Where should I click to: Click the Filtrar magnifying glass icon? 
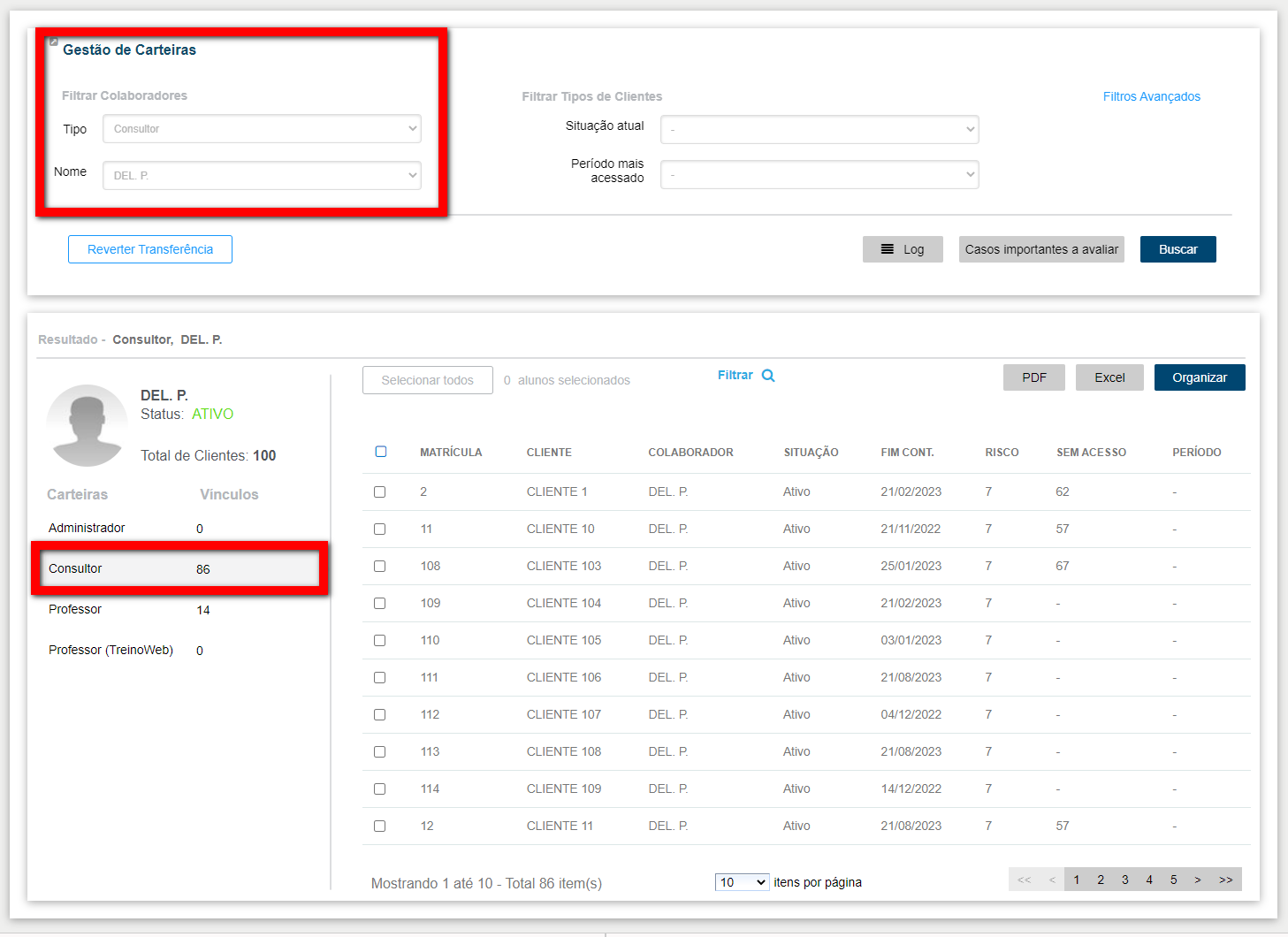(x=768, y=376)
